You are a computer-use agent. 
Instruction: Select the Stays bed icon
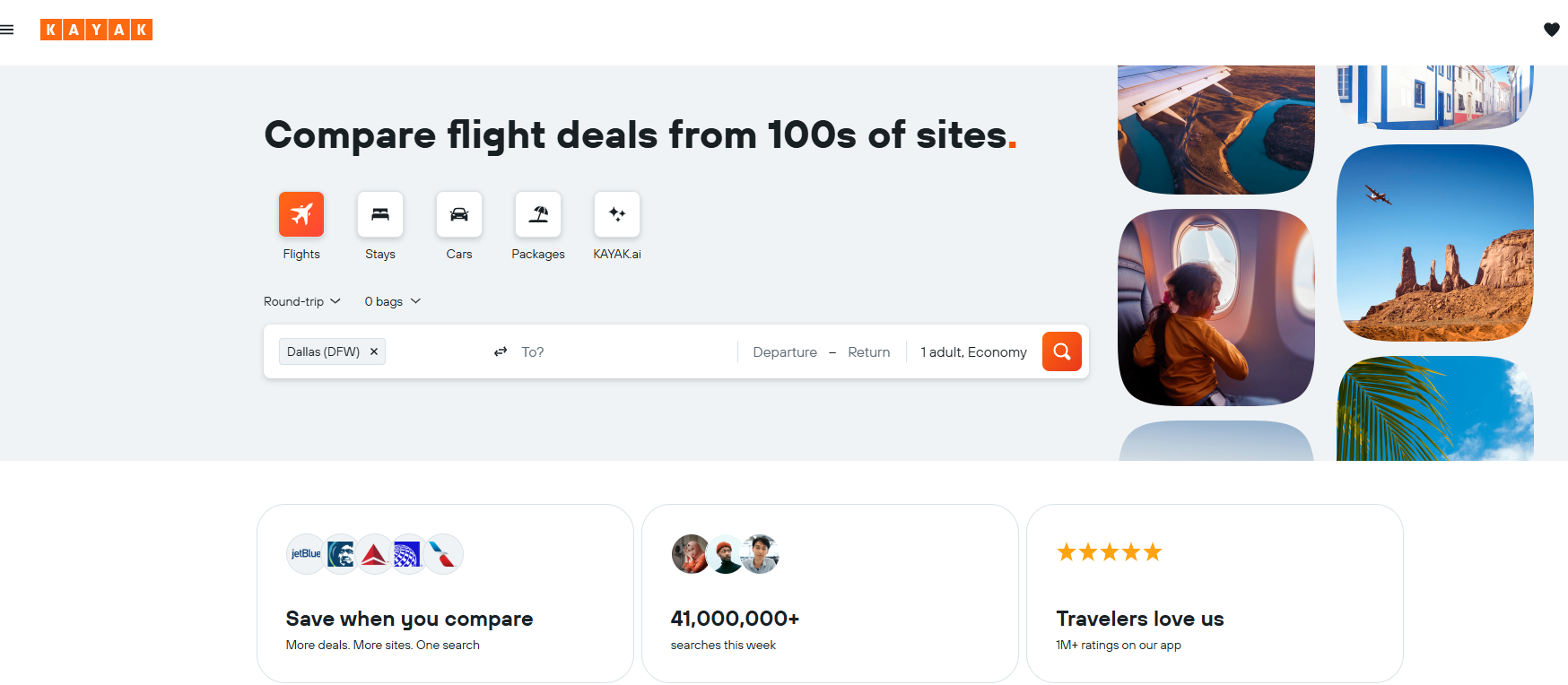click(380, 214)
